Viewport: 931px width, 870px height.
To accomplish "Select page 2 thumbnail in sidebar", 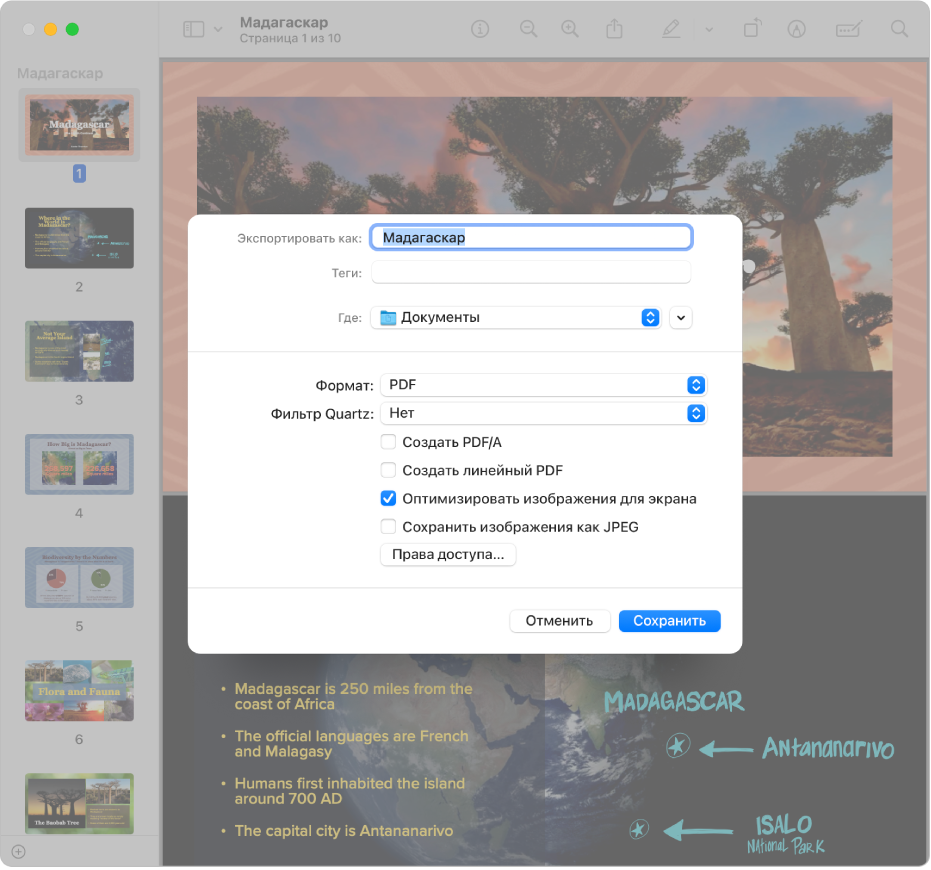I will (80, 238).
